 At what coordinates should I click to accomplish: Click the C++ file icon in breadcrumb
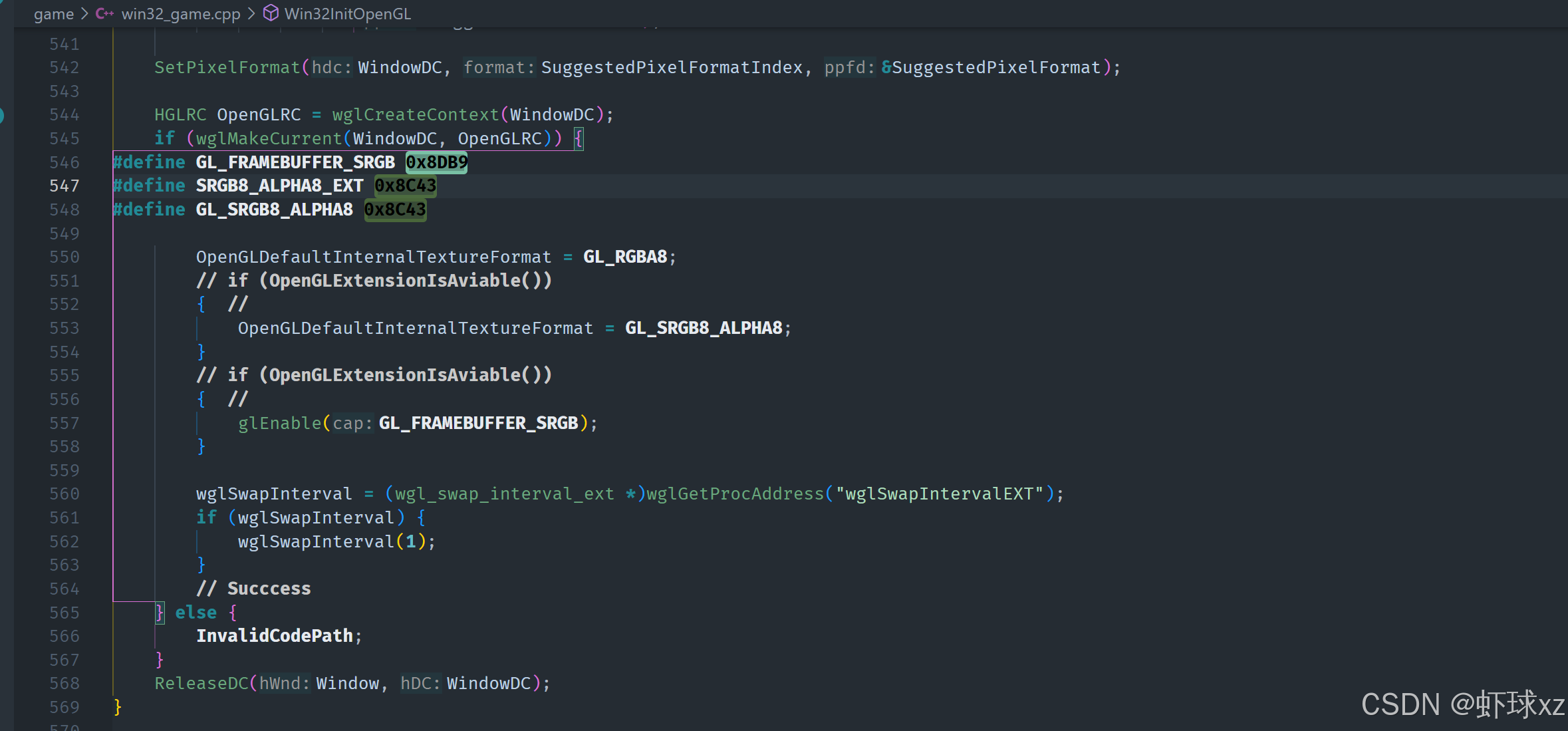click(x=104, y=13)
